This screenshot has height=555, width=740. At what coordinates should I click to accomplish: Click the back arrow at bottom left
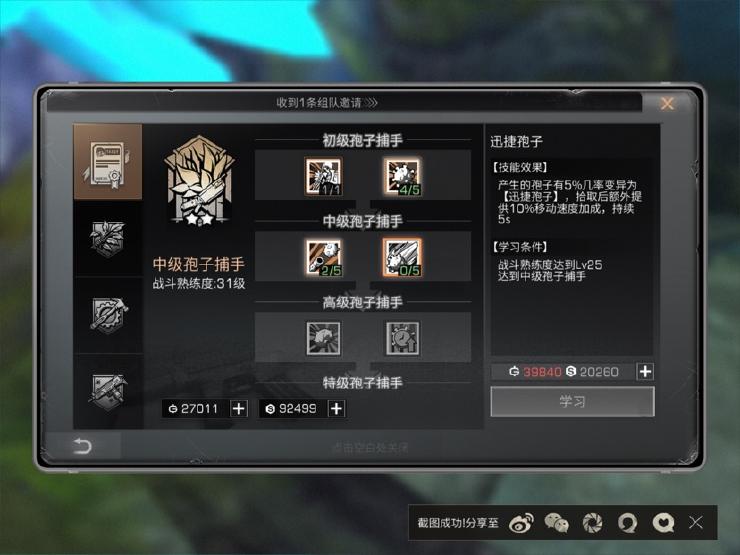click(x=82, y=446)
